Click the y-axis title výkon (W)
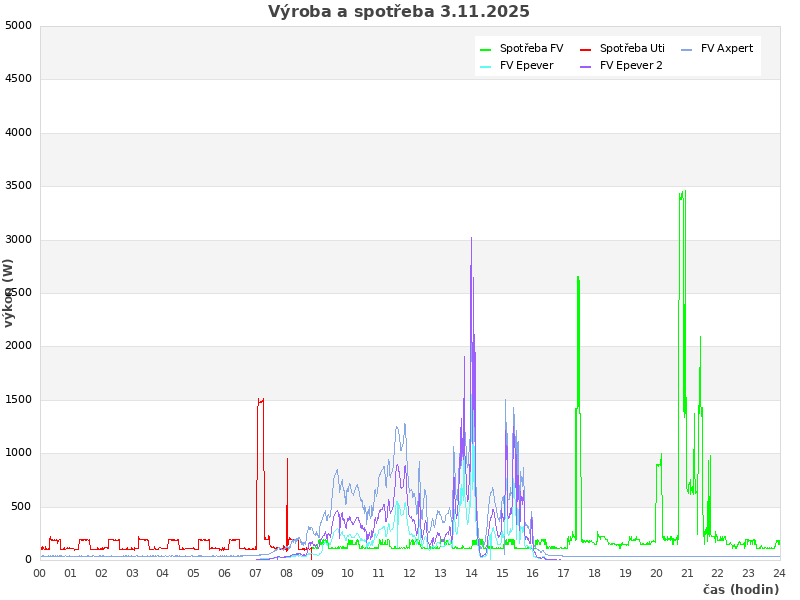The image size is (800, 600). (x=9, y=292)
